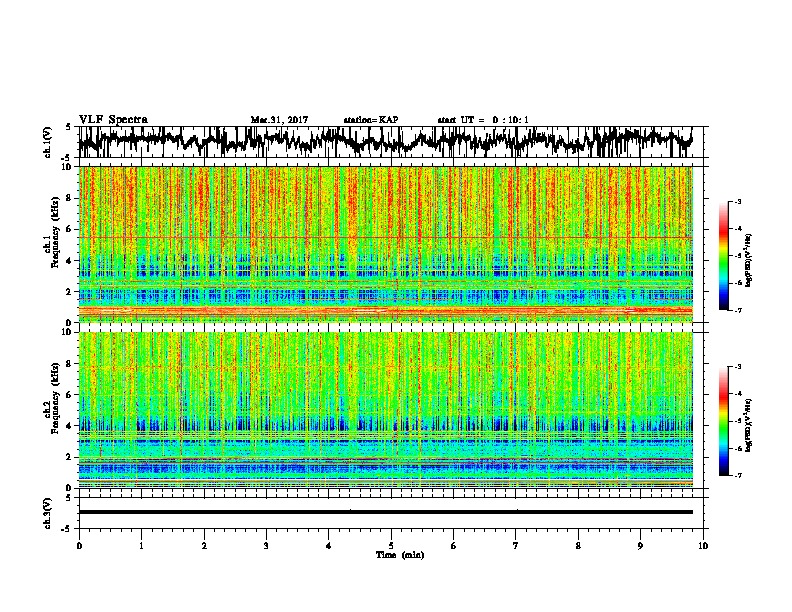792x612 pixels.
Task: Click the ch.2 spectrogram color bar
Action: (723, 421)
